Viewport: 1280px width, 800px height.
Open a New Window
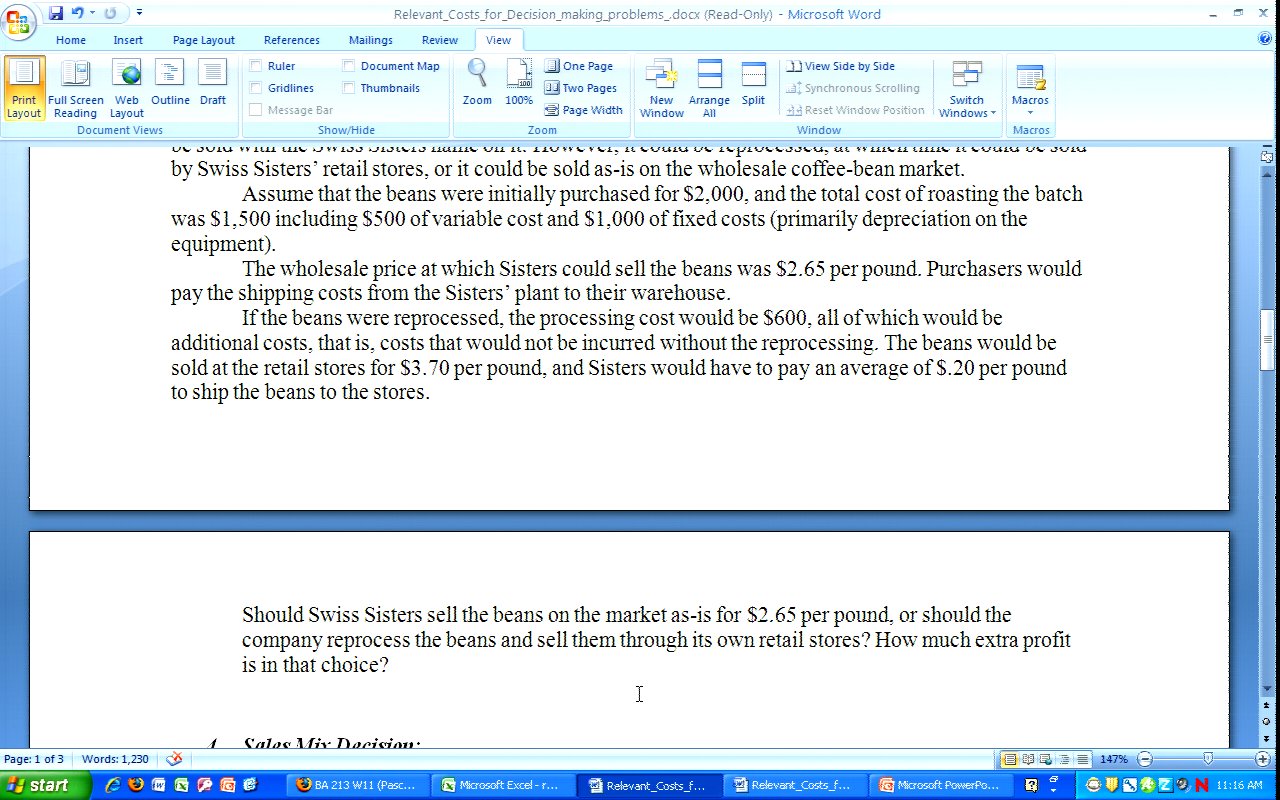[661, 88]
